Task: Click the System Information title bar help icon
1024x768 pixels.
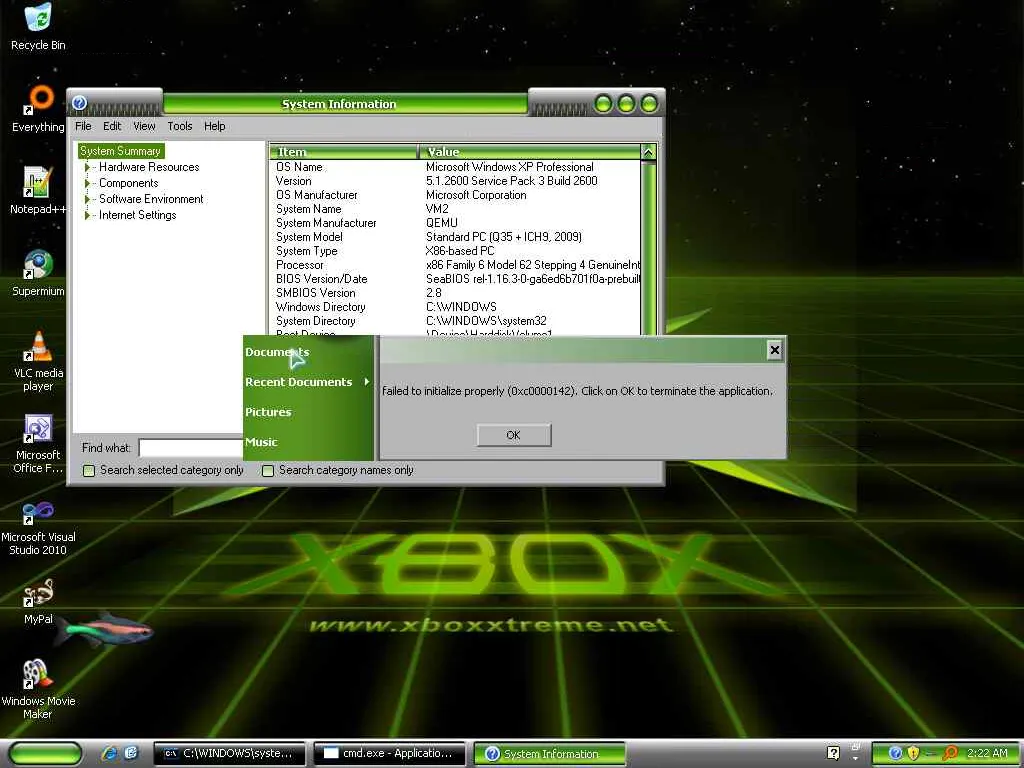Action: tap(79, 103)
